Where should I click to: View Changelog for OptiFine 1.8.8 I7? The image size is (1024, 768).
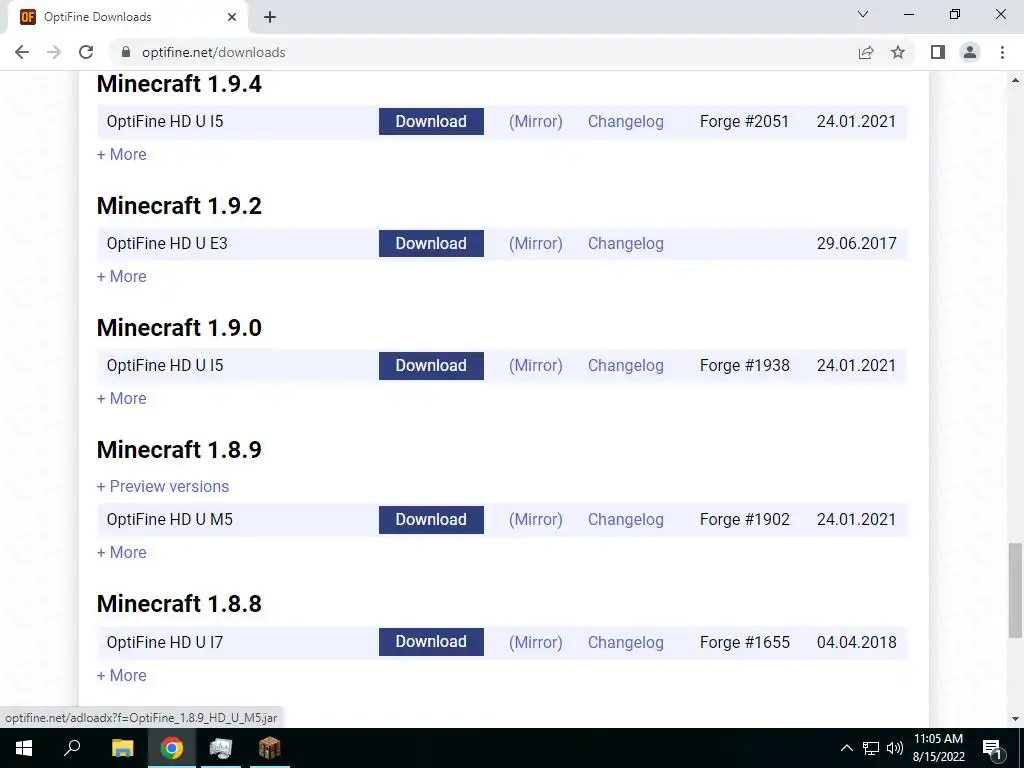pos(626,643)
